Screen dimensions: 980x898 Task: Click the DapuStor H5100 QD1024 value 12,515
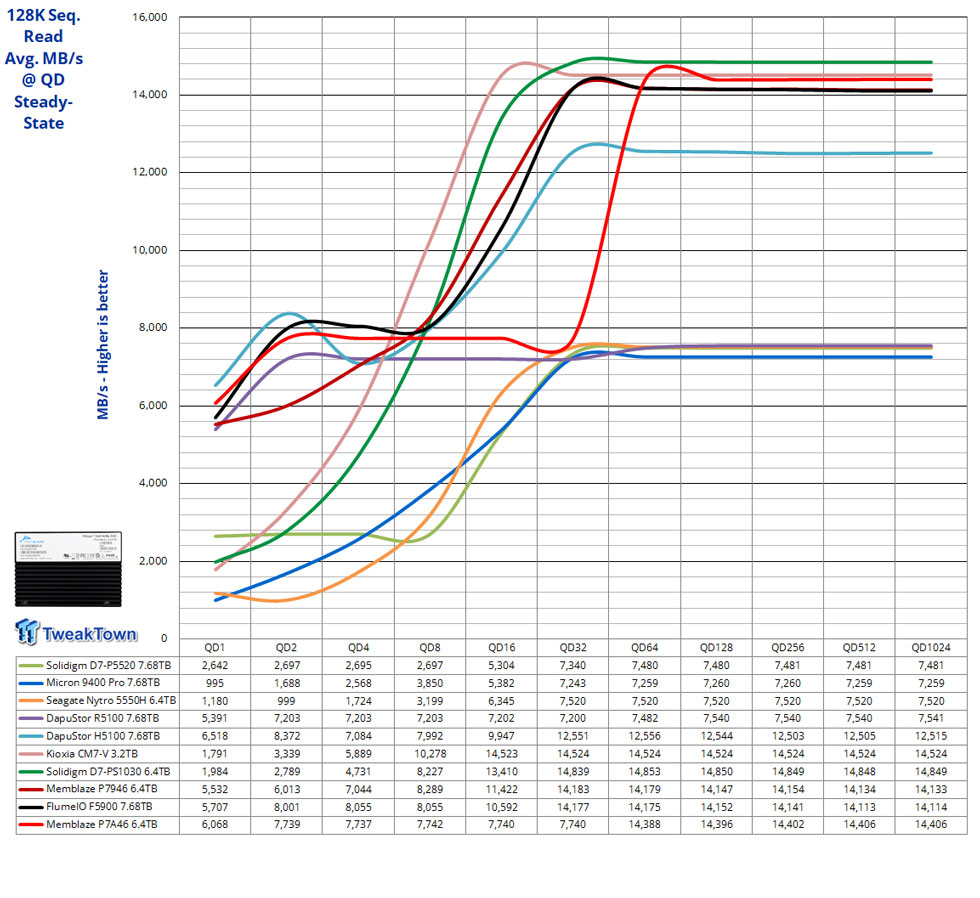pos(931,736)
